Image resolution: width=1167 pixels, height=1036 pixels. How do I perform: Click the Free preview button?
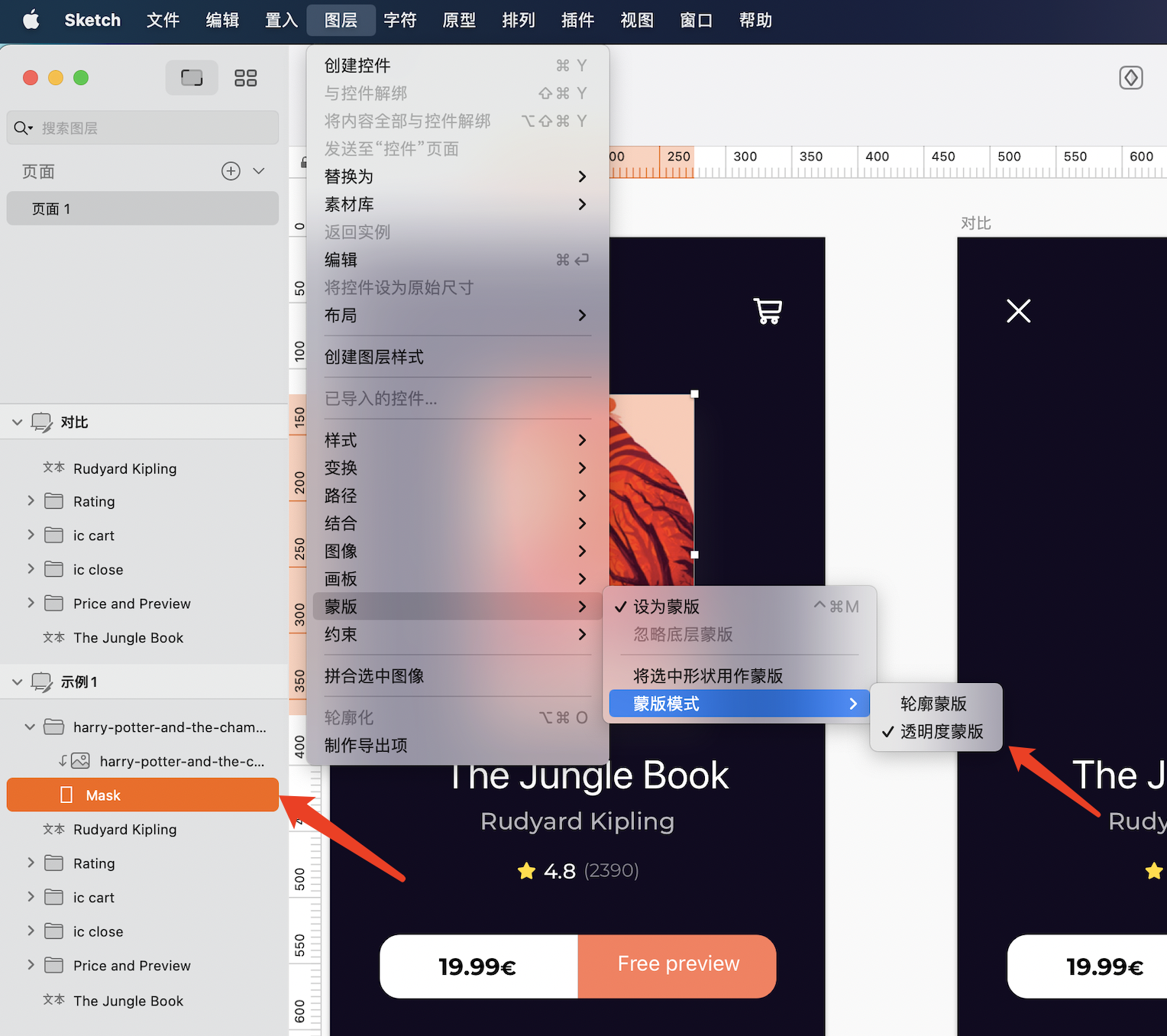coord(677,966)
